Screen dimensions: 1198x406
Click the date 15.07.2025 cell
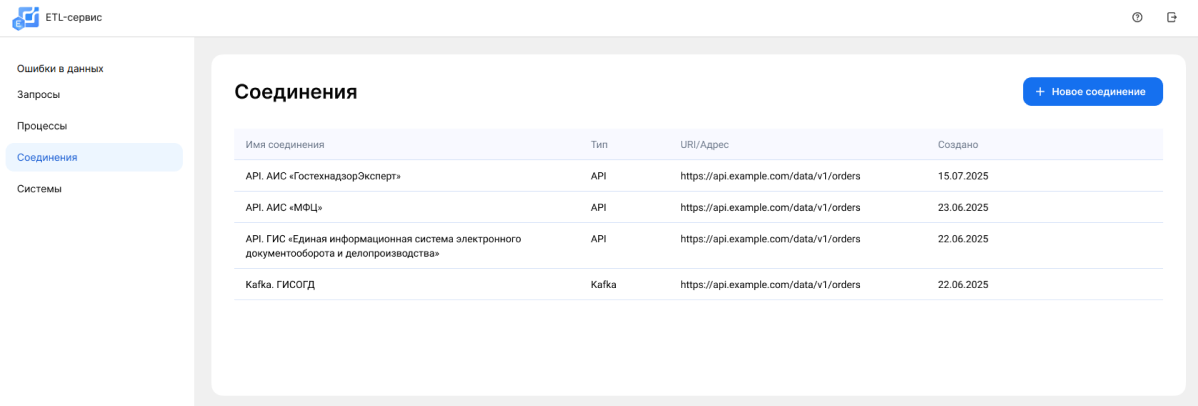pyautogui.click(x=963, y=176)
